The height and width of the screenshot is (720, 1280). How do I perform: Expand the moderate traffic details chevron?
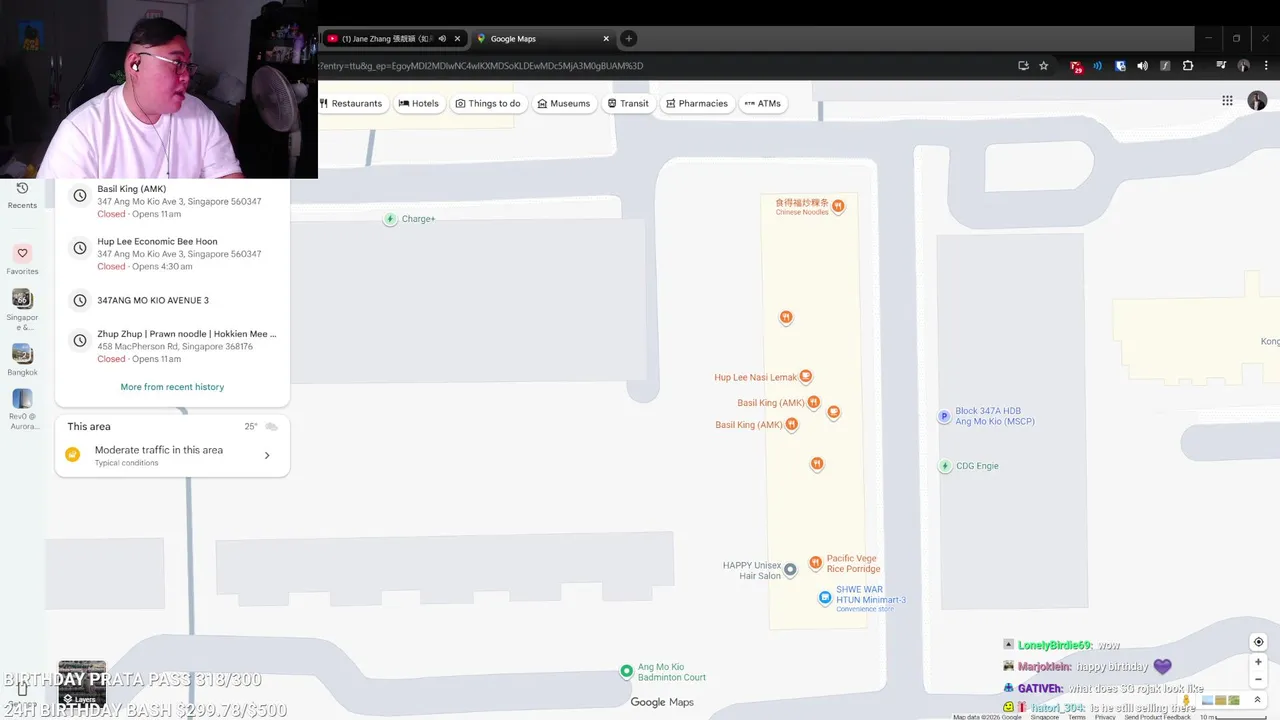(267, 456)
